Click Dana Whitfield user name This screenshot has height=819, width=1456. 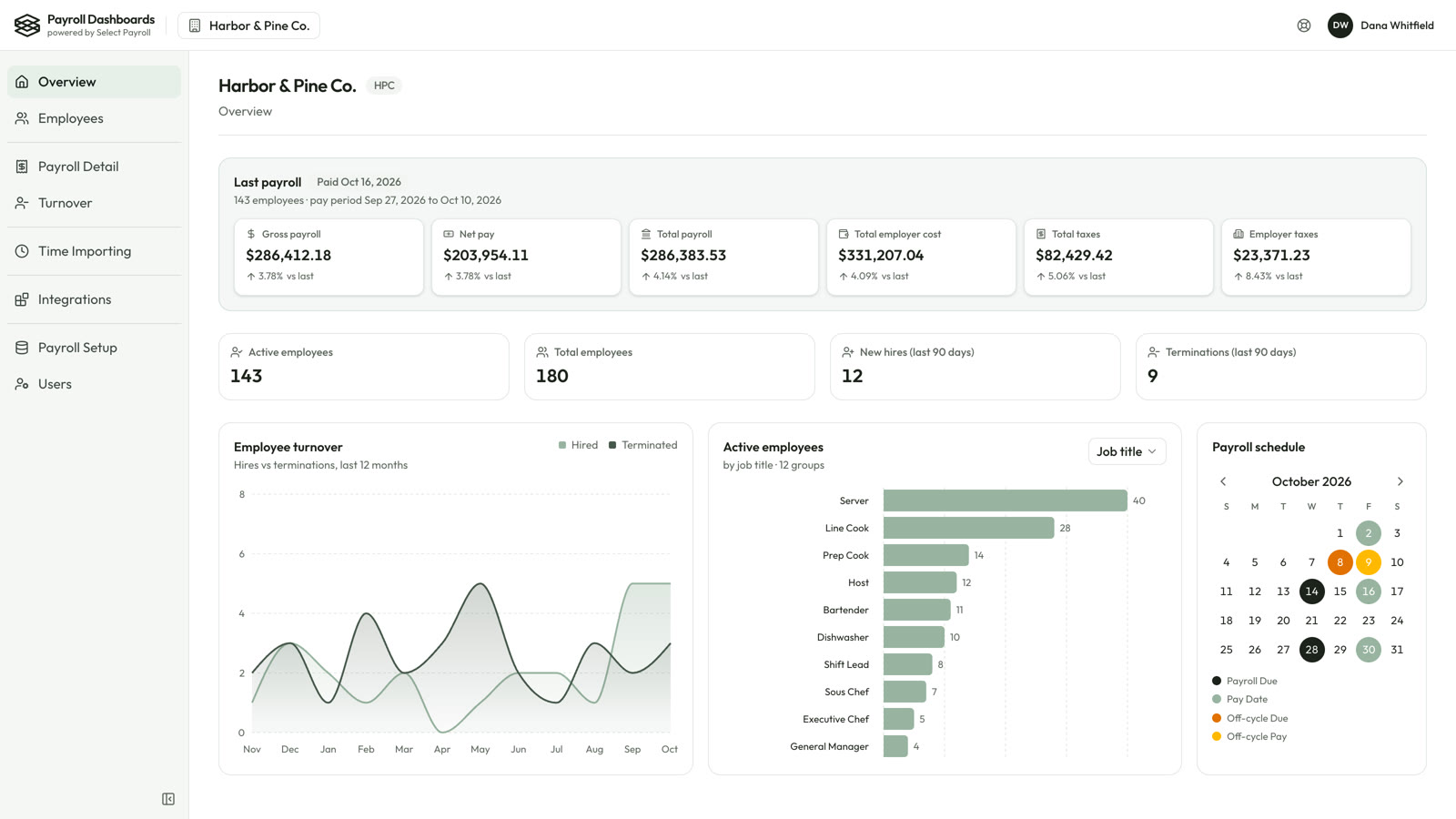pos(1397,25)
